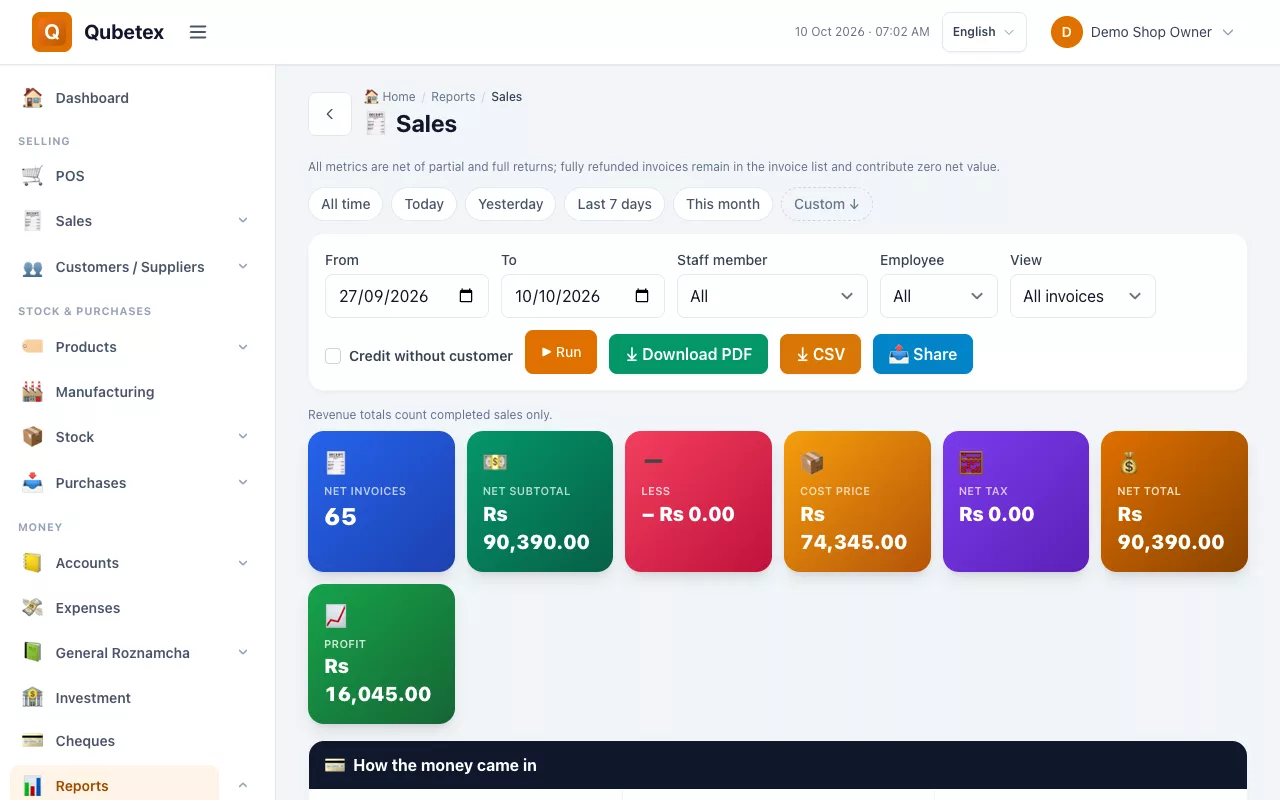Click the Investment bank icon in sidebar
Image resolution: width=1280 pixels, height=800 pixels.
click(33, 698)
